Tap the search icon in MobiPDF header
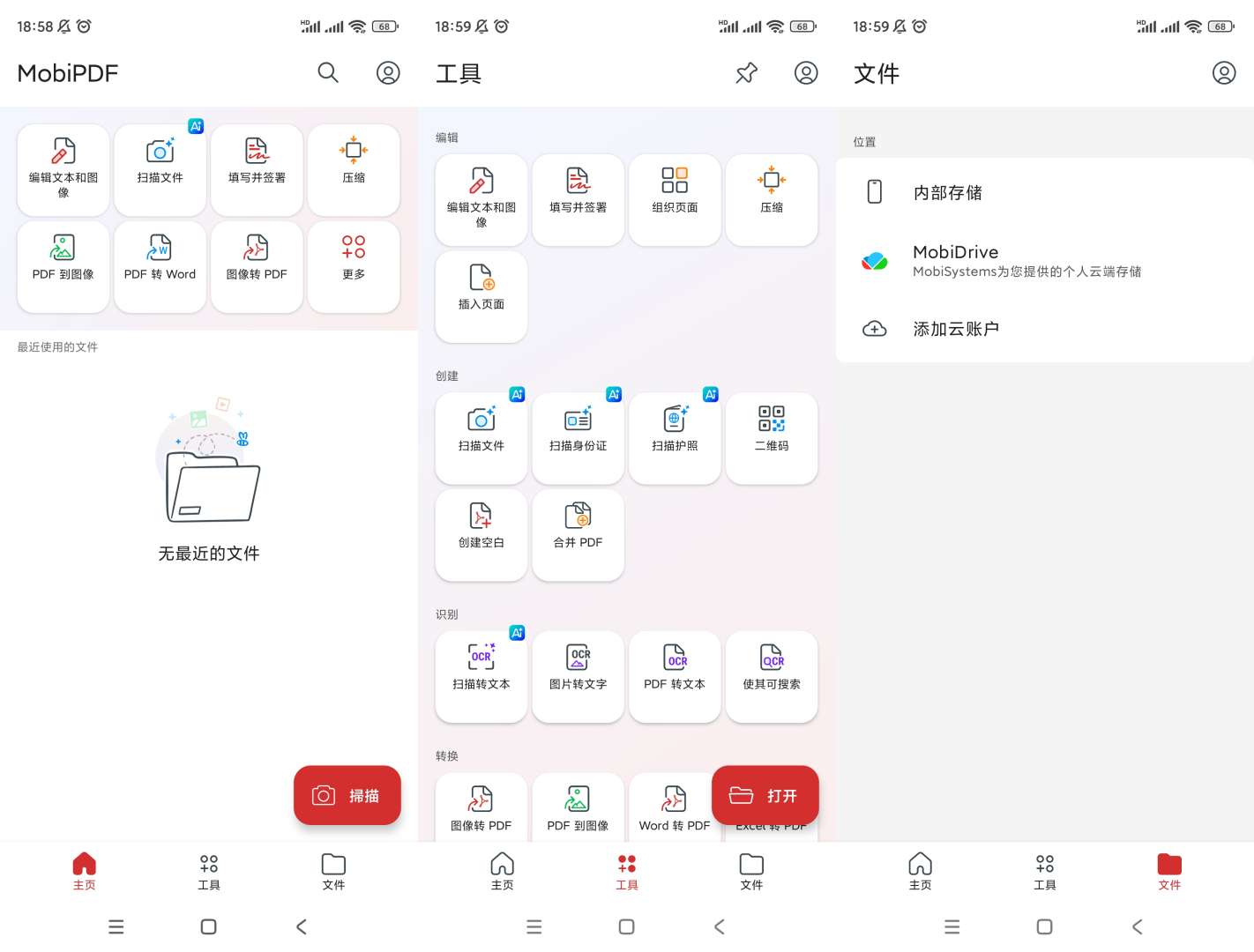1254x952 pixels. (328, 73)
